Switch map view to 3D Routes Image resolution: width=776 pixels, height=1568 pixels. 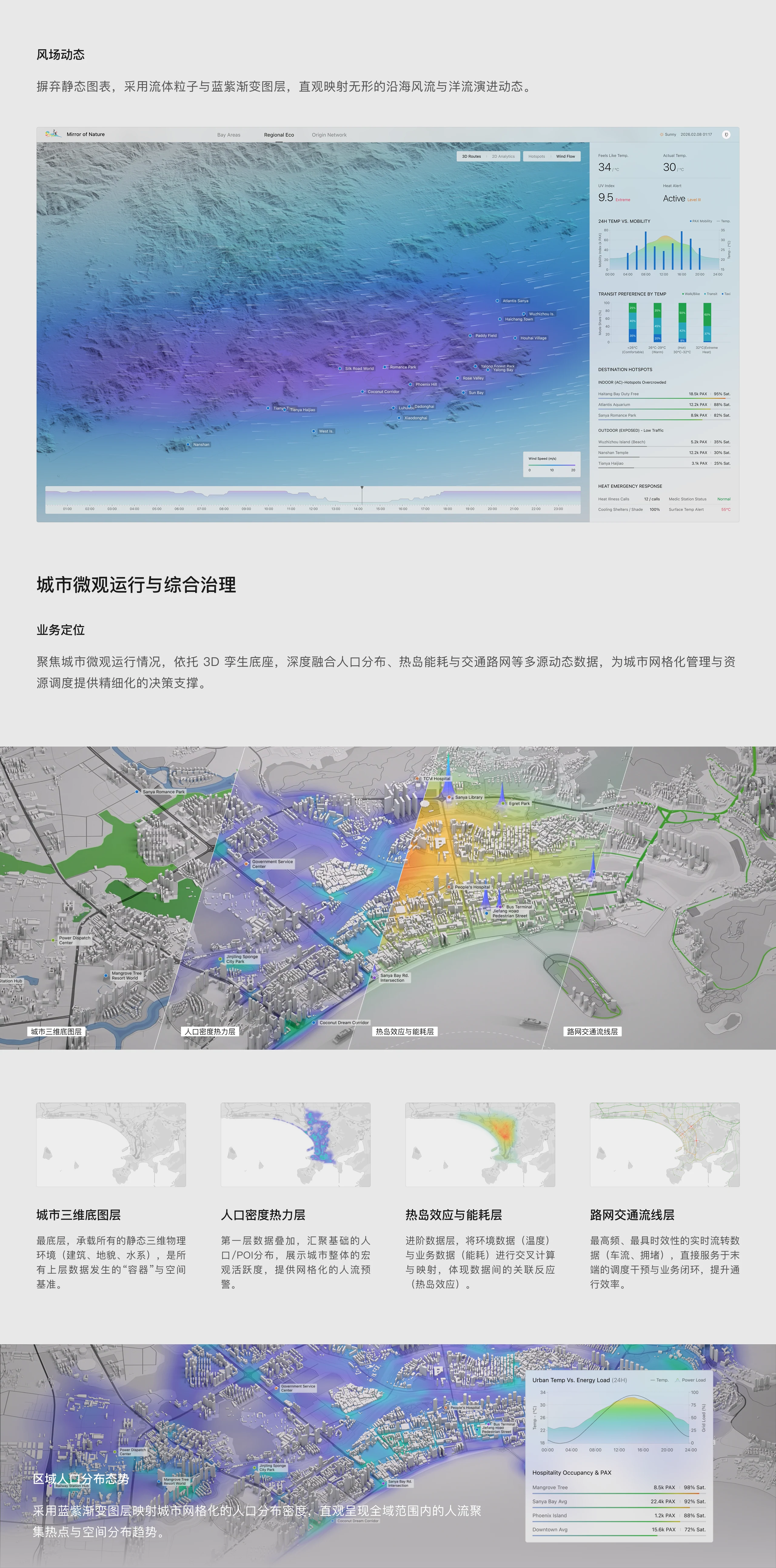pos(471,156)
